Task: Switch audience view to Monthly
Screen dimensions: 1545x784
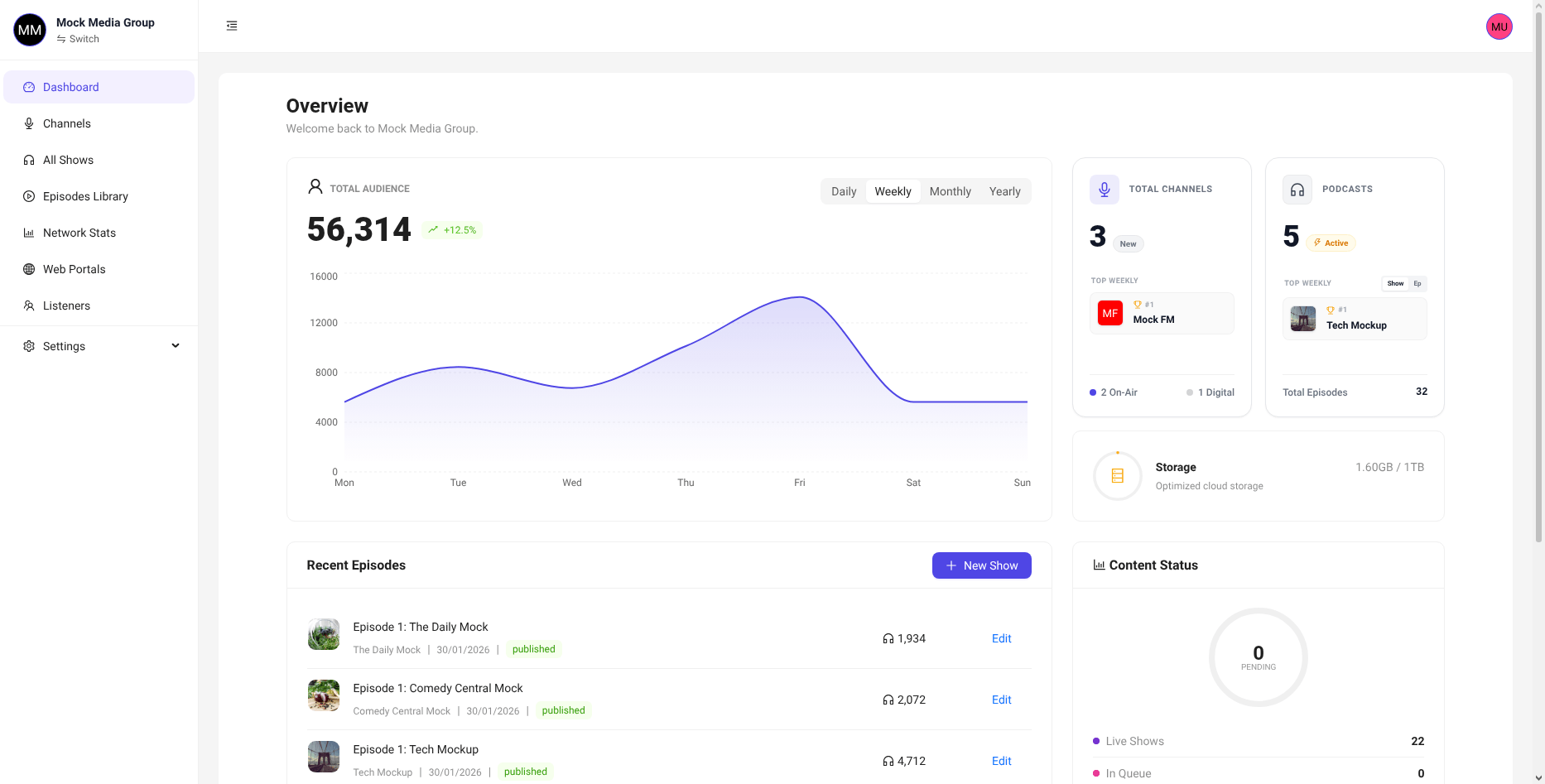Action: pos(950,190)
